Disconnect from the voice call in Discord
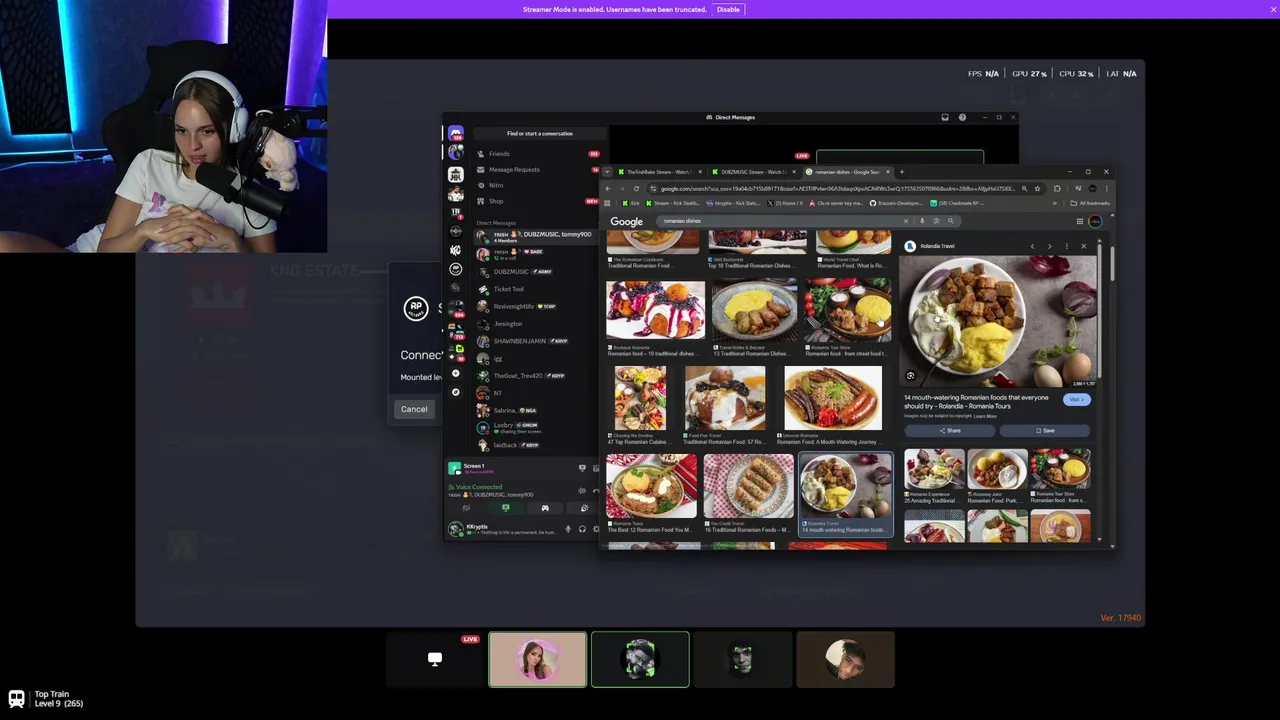This screenshot has width=1280, height=720. click(x=596, y=490)
